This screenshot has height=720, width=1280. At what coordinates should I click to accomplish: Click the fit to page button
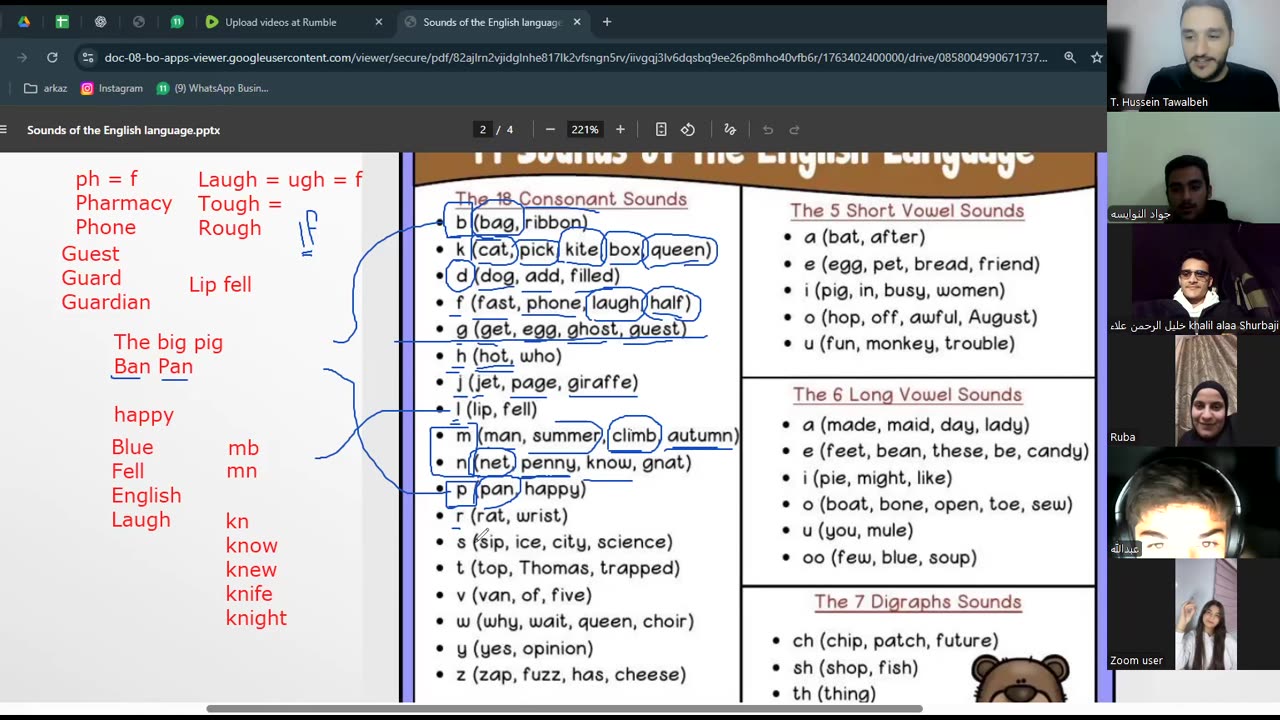pos(661,130)
